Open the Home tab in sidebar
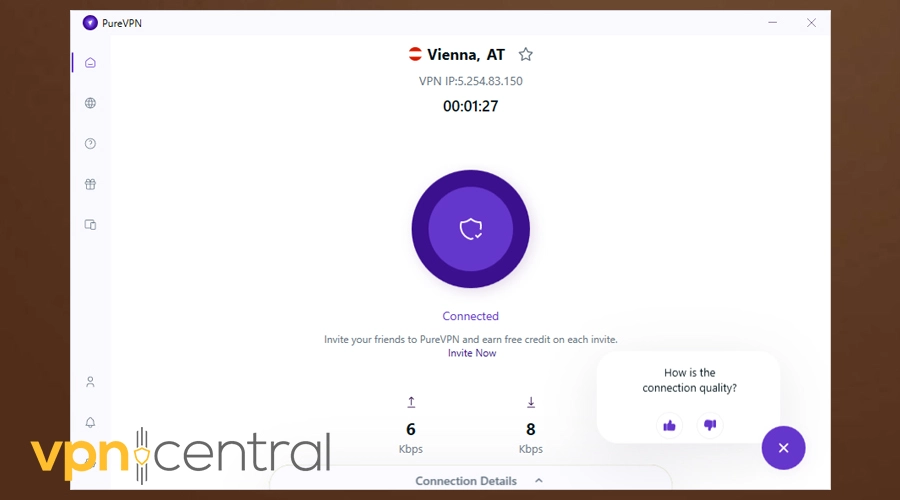The height and width of the screenshot is (500, 900). [x=90, y=63]
